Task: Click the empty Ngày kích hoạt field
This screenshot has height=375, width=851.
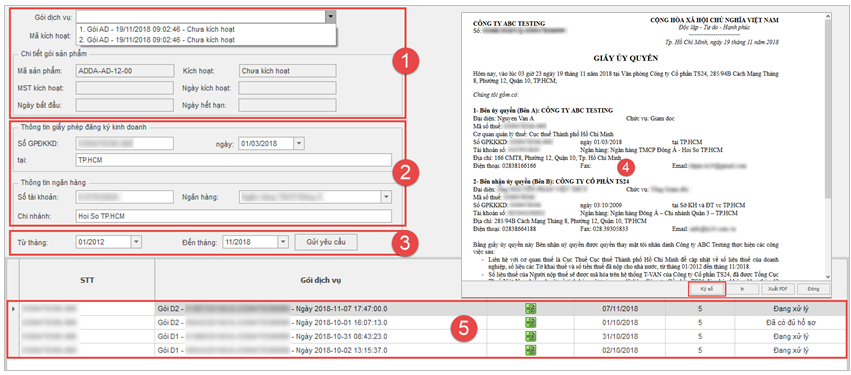Action: click(287, 87)
